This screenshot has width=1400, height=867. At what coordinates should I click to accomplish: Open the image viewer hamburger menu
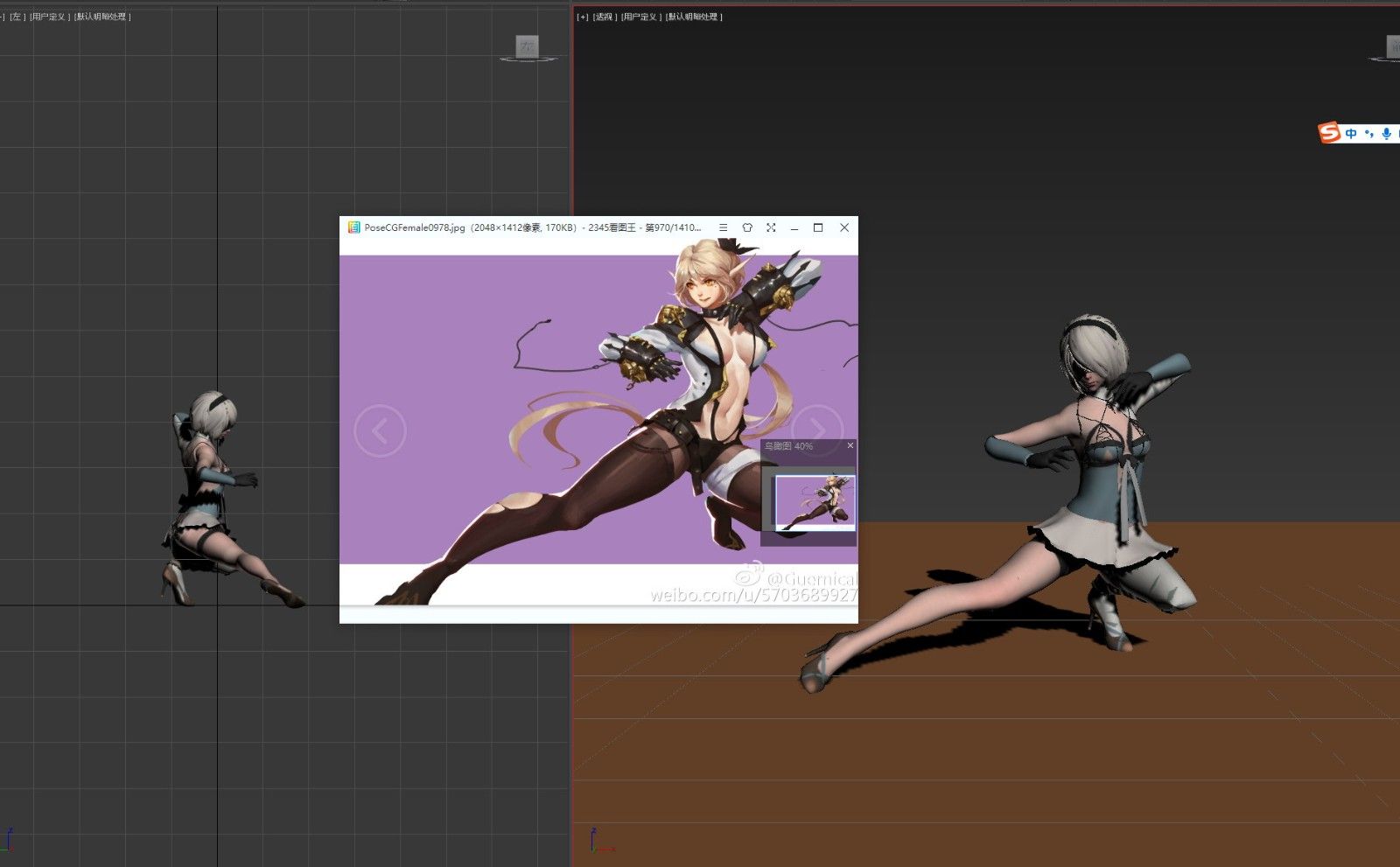coord(723,227)
